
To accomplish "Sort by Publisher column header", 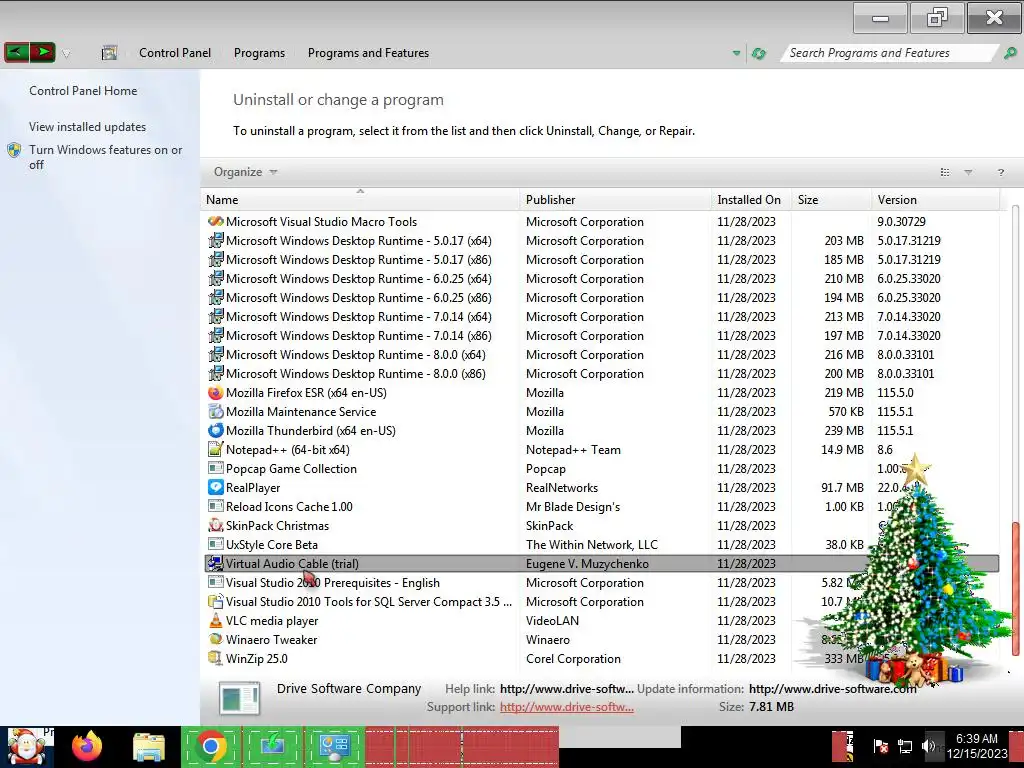I will 616,200.
